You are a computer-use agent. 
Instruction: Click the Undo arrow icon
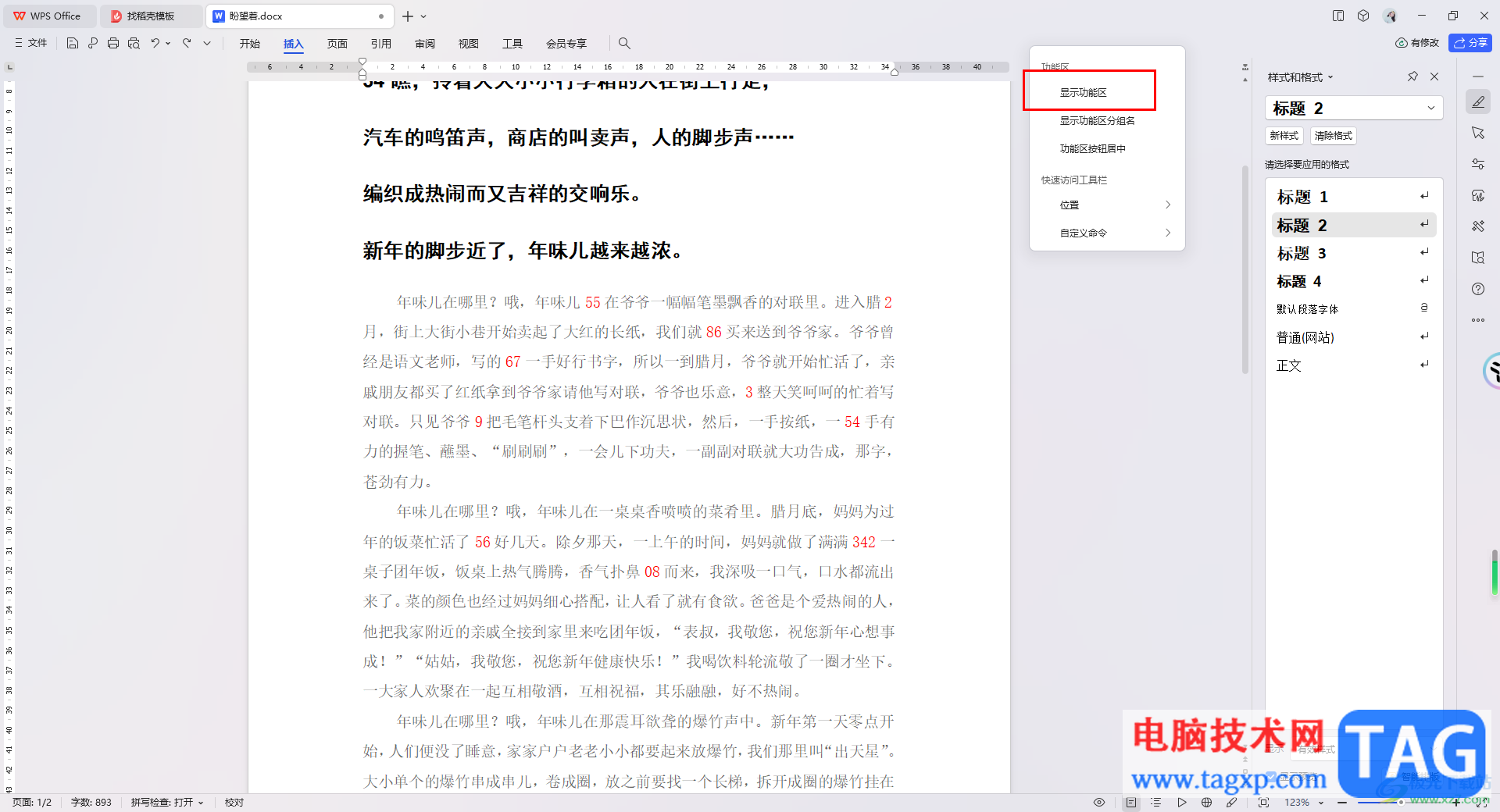[x=155, y=44]
